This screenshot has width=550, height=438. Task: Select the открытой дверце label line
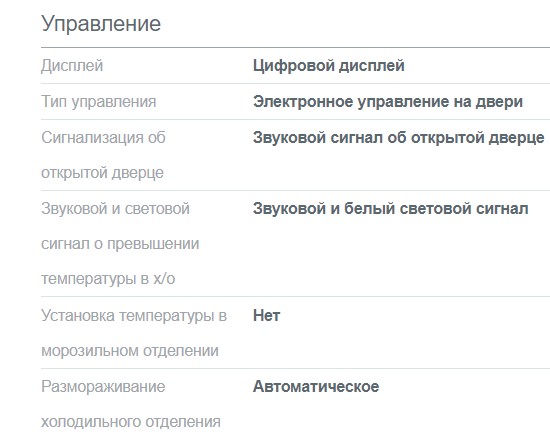coord(102,173)
